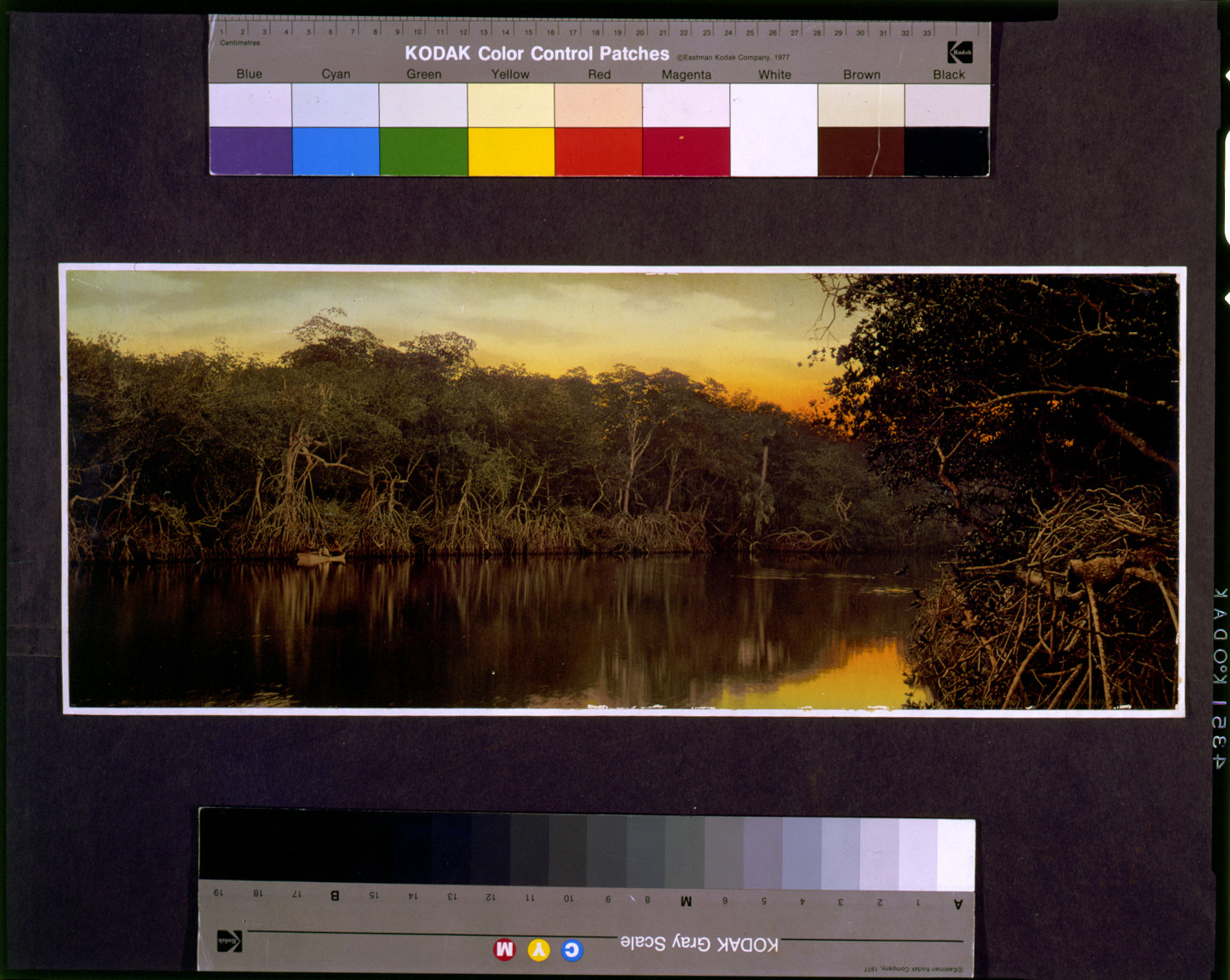Click the "19" step number on gray scale
Image resolution: width=1230 pixels, height=980 pixels.
218,893
